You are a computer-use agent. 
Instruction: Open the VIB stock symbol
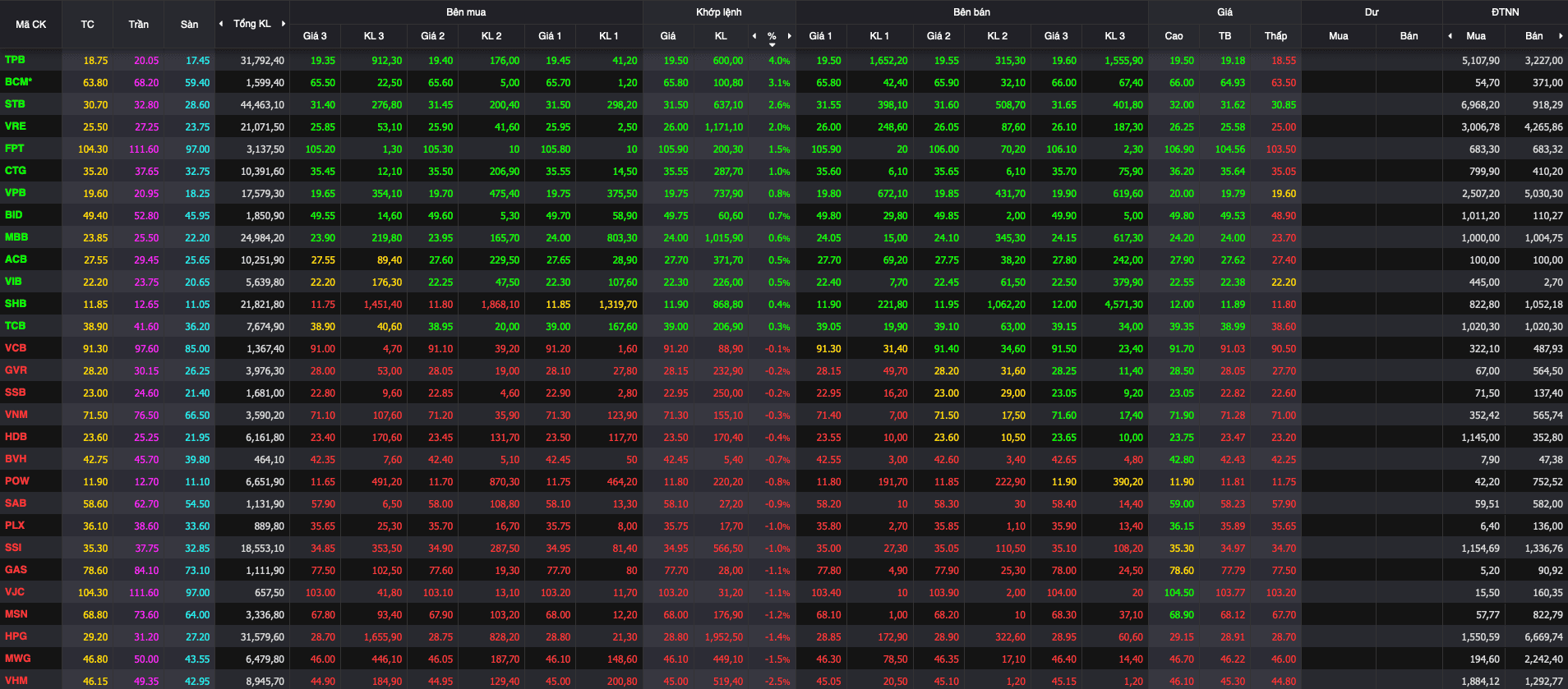point(13,282)
